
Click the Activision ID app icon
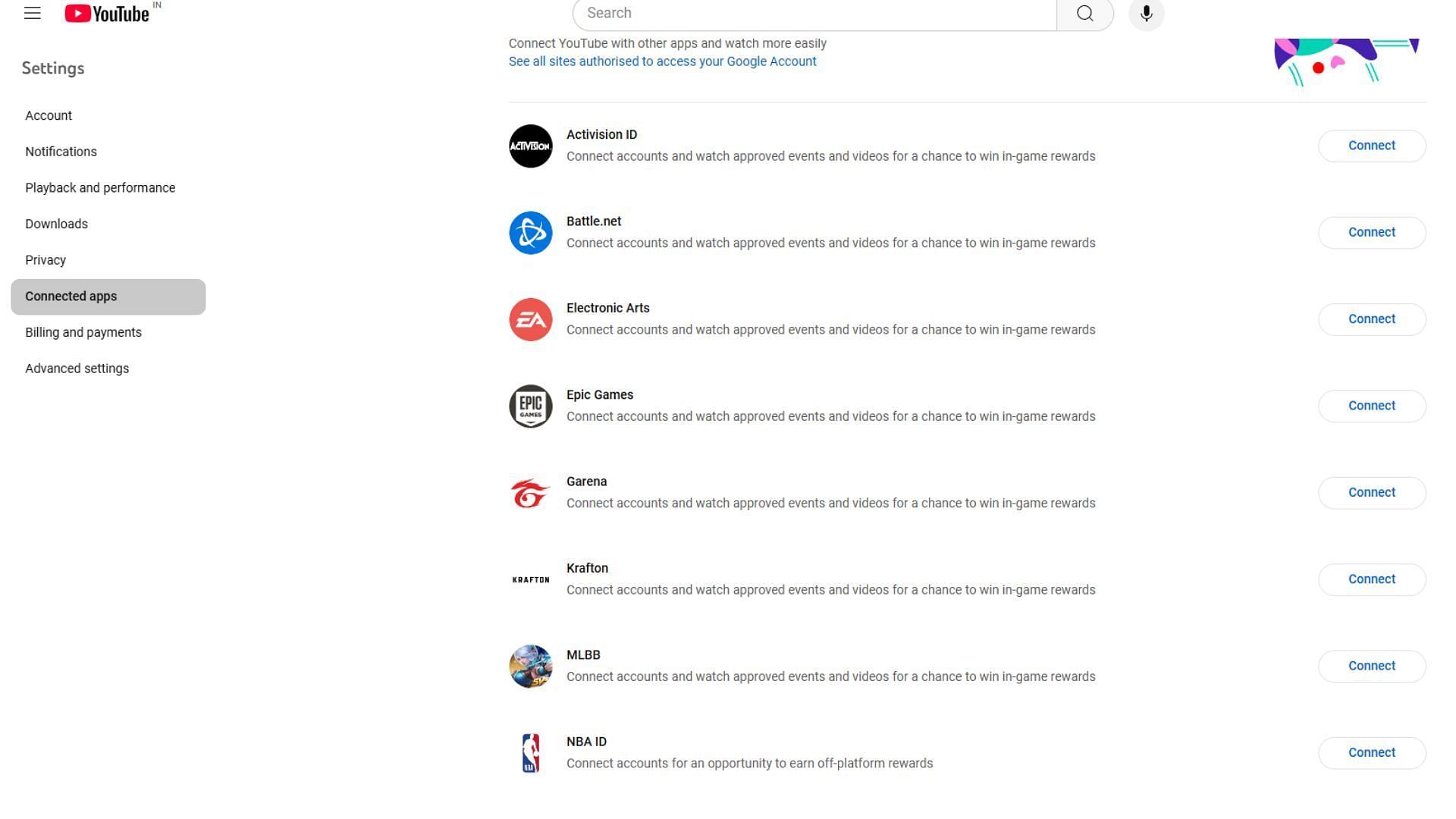(530, 145)
